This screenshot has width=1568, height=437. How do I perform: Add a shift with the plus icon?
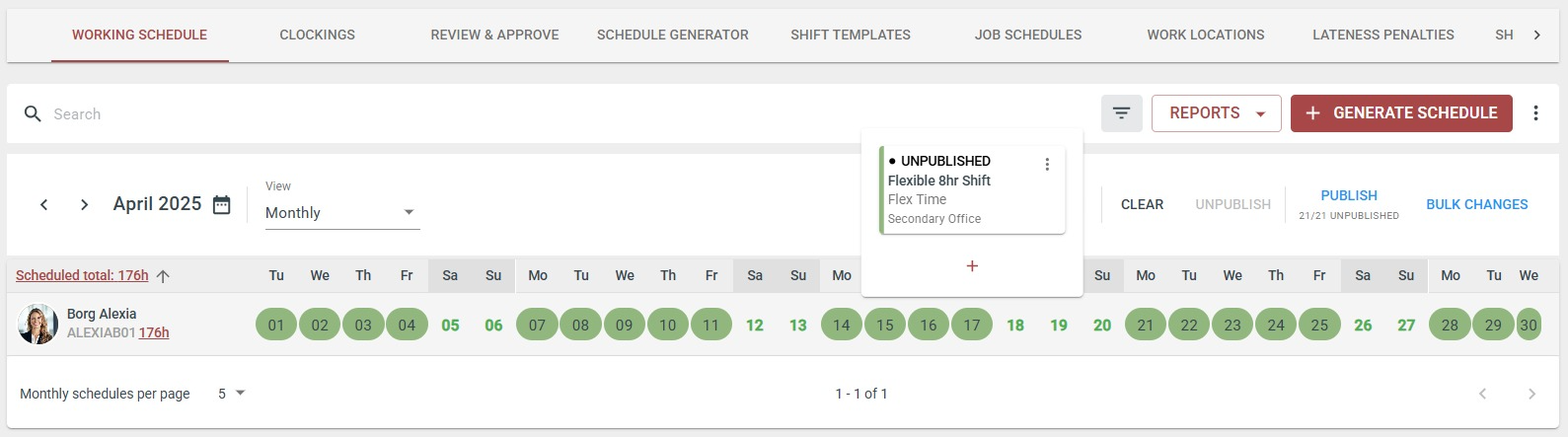(x=972, y=266)
